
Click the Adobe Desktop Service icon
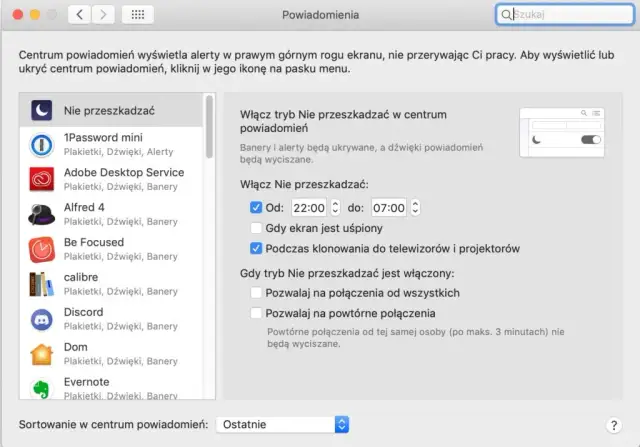tap(41, 179)
